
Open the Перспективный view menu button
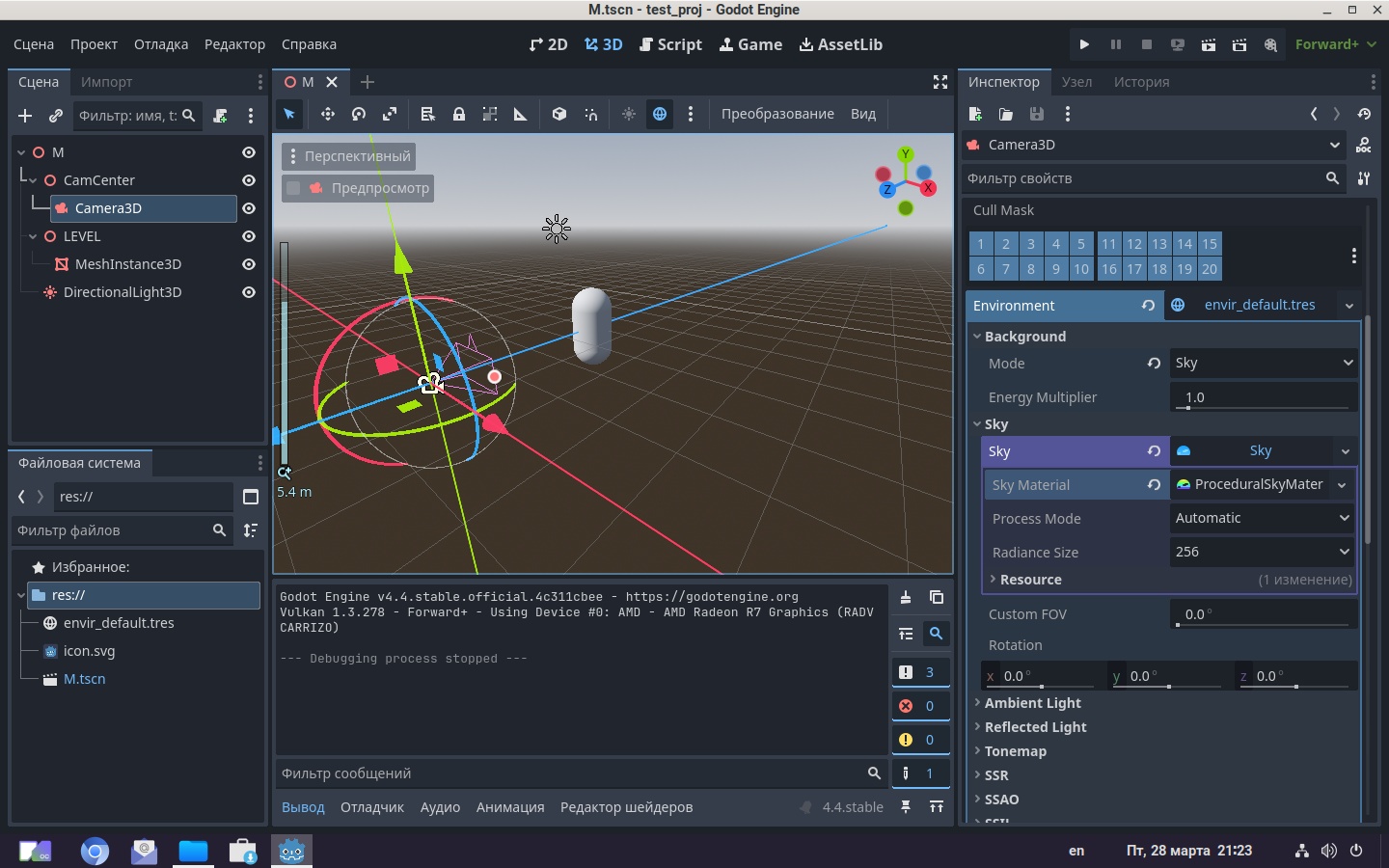click(349, 156)
